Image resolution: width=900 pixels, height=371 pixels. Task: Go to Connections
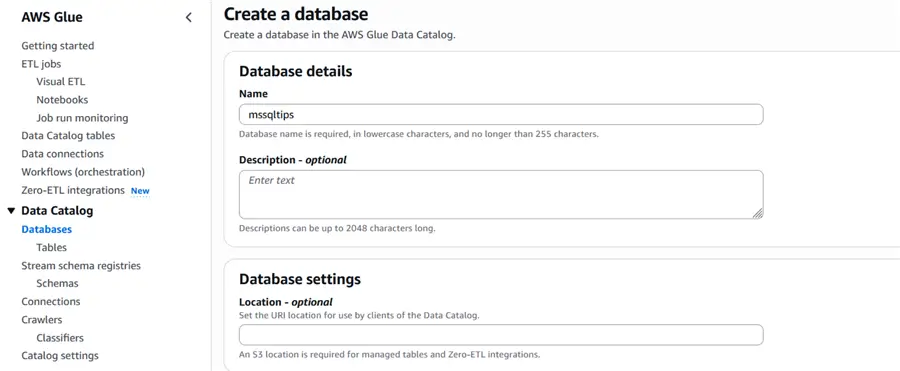[x=51, y=302]
